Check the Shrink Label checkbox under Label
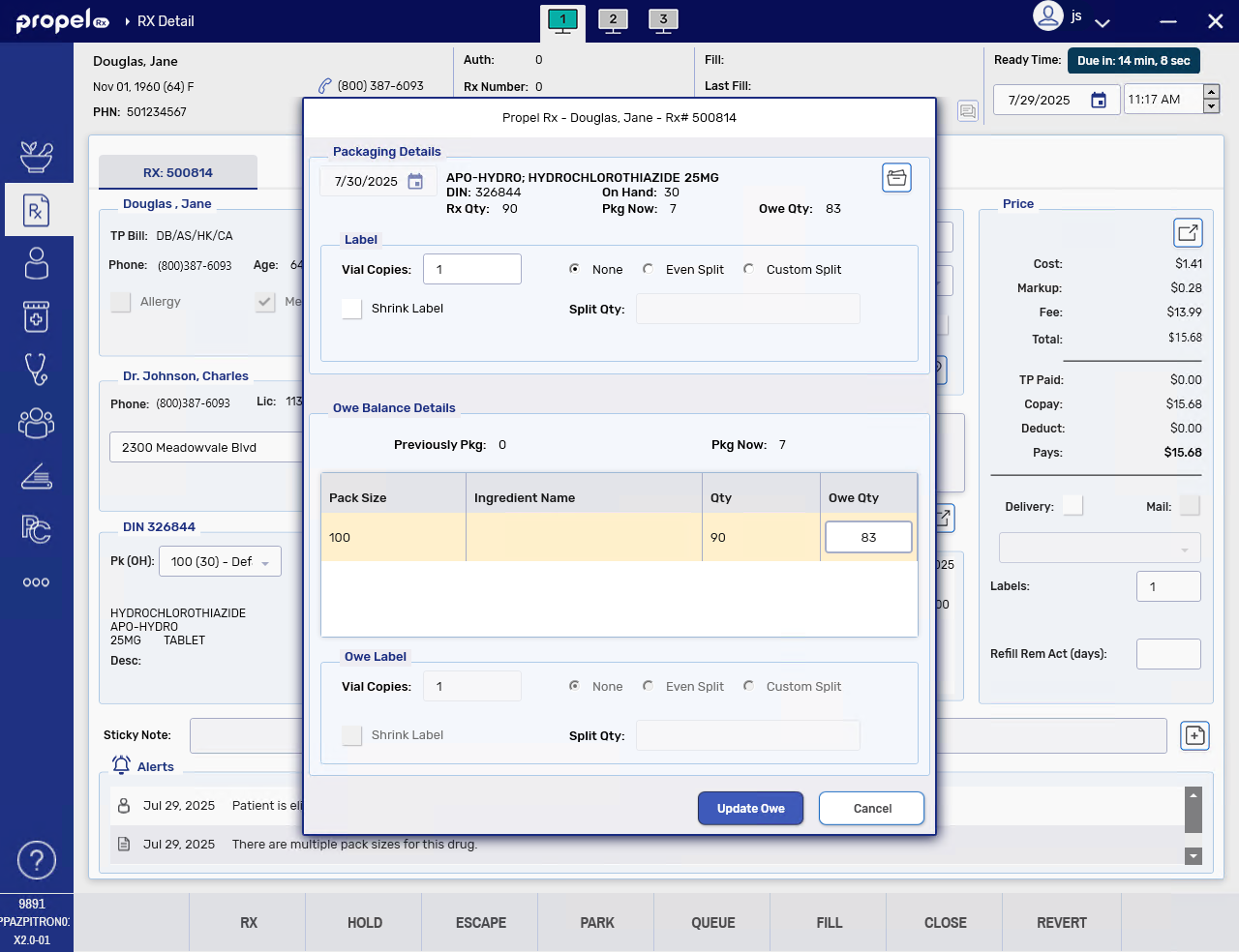 click(x=352, y=309)
